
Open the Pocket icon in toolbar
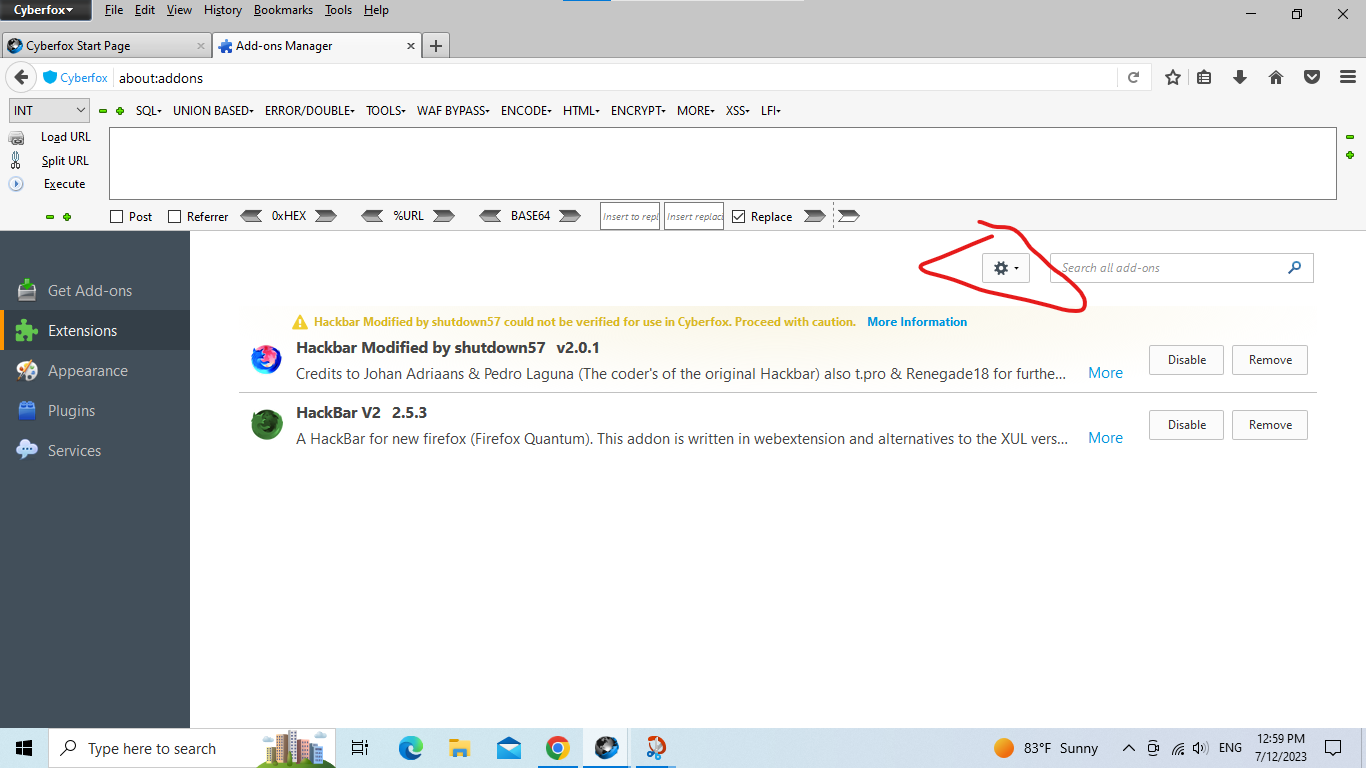coord(1312,77)
